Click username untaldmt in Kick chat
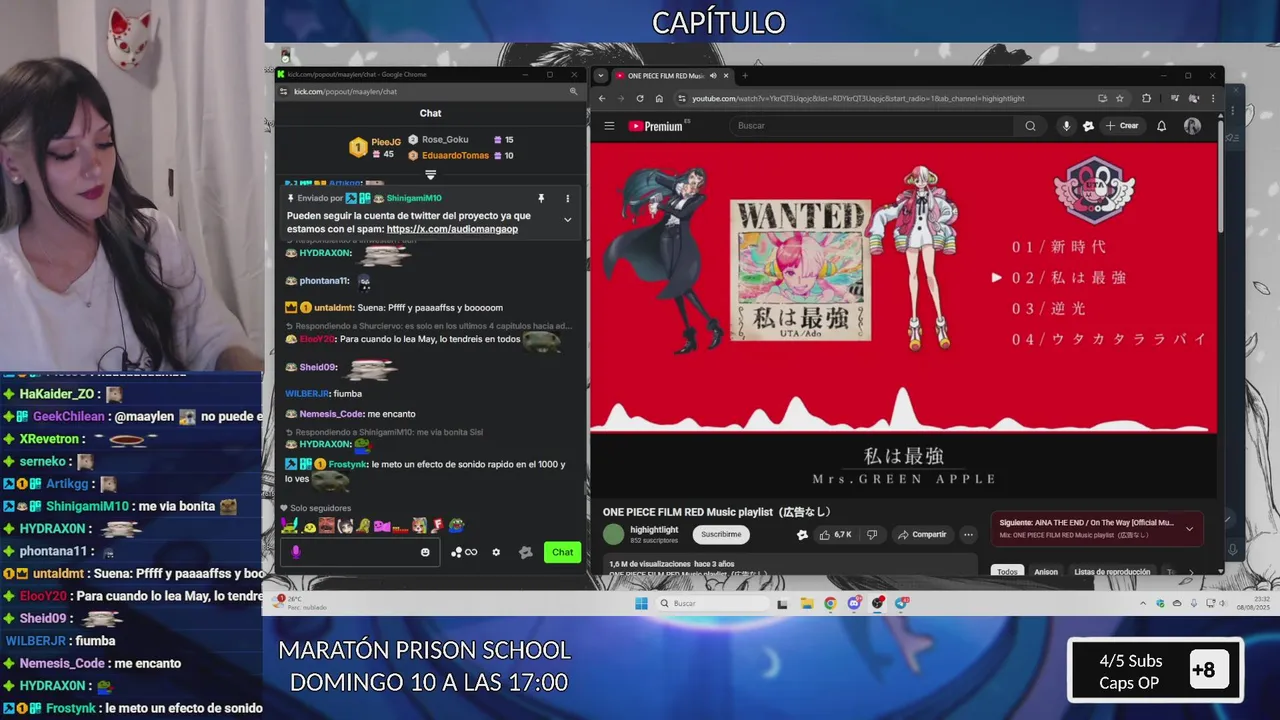 pos(334,308)
